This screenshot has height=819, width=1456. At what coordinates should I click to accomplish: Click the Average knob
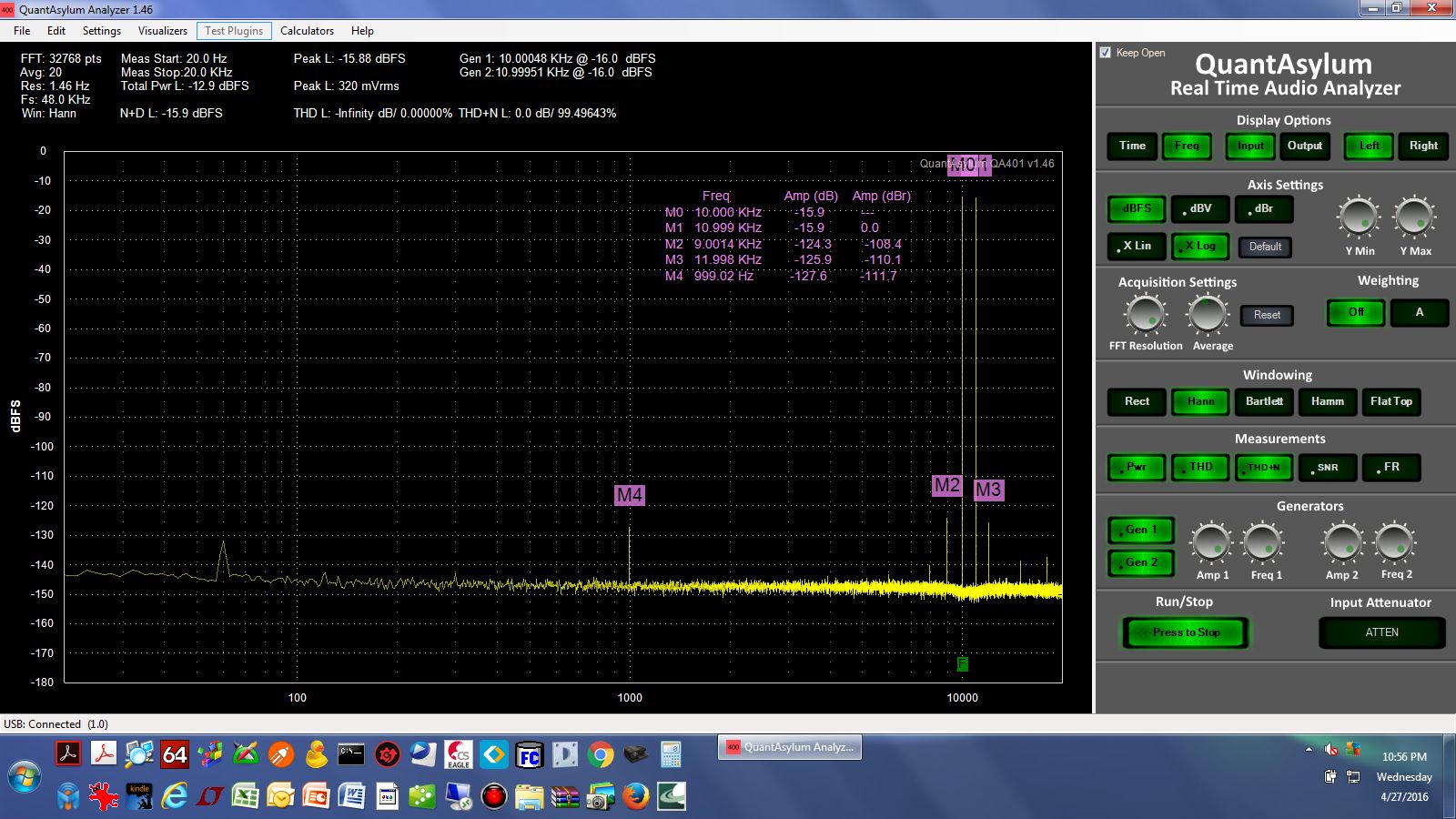[1208, 315]
